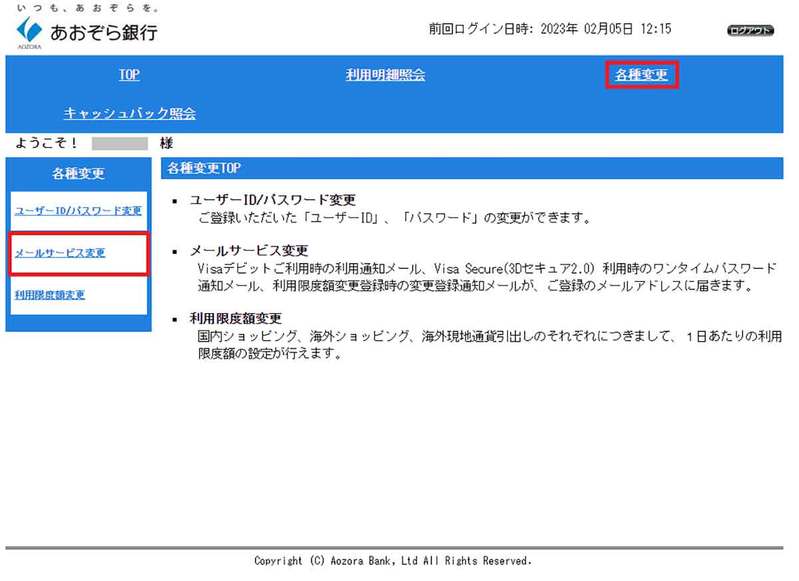This screenshot has height=581, width=799.
Task: Click text starting Visaデビットご利用時の利用通知メール
Action: click(x=487, y=277)
